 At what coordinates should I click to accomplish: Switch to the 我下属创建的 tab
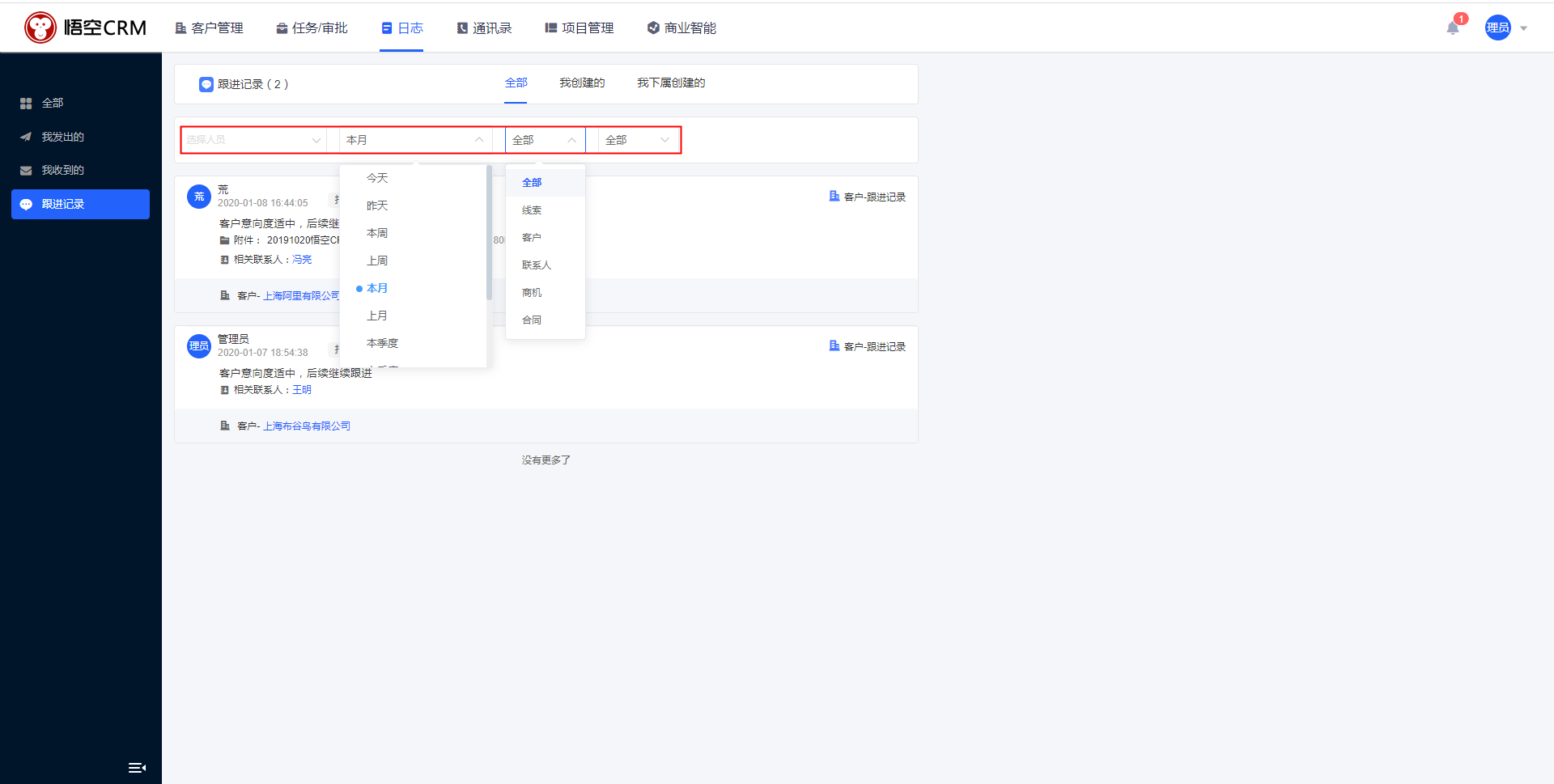tap(671, 83)
